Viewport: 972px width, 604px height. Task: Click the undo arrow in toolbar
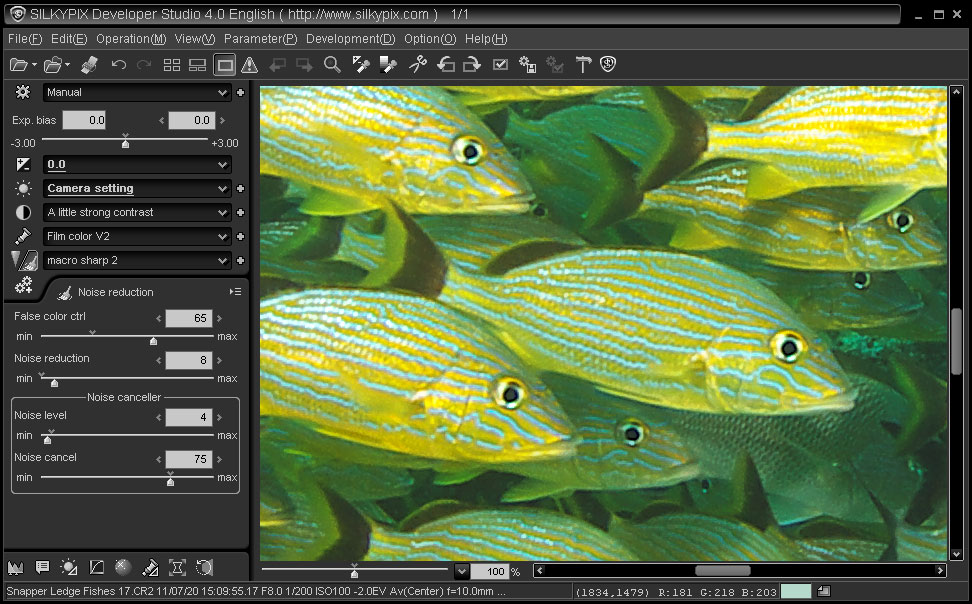(x=119, y=65)
